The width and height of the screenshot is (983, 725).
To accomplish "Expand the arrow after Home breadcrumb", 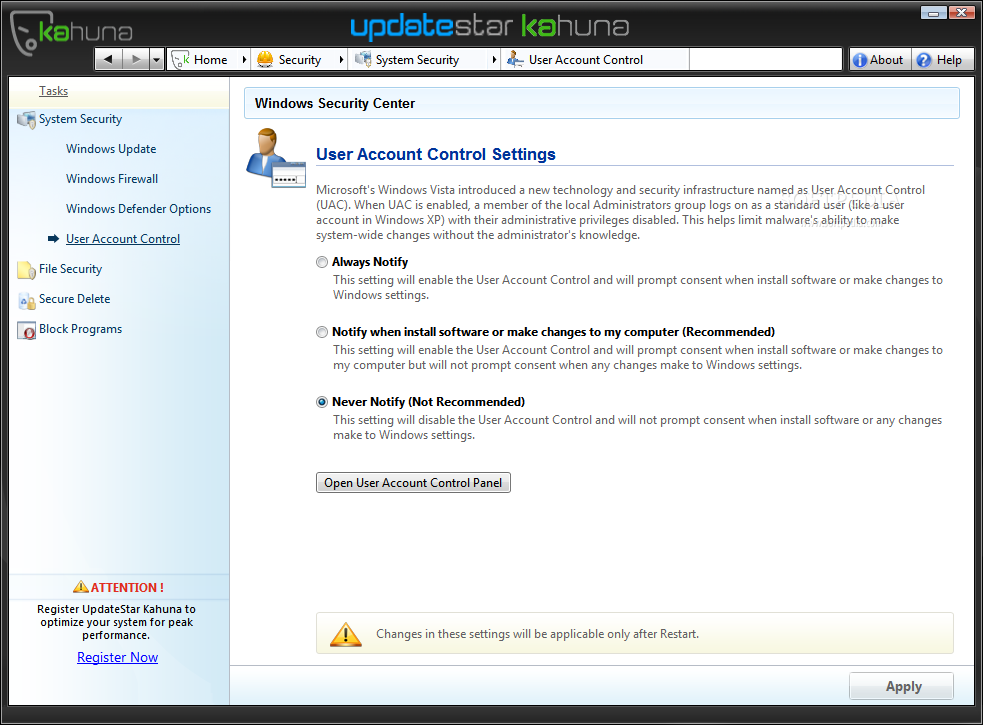I will [244, 60].
